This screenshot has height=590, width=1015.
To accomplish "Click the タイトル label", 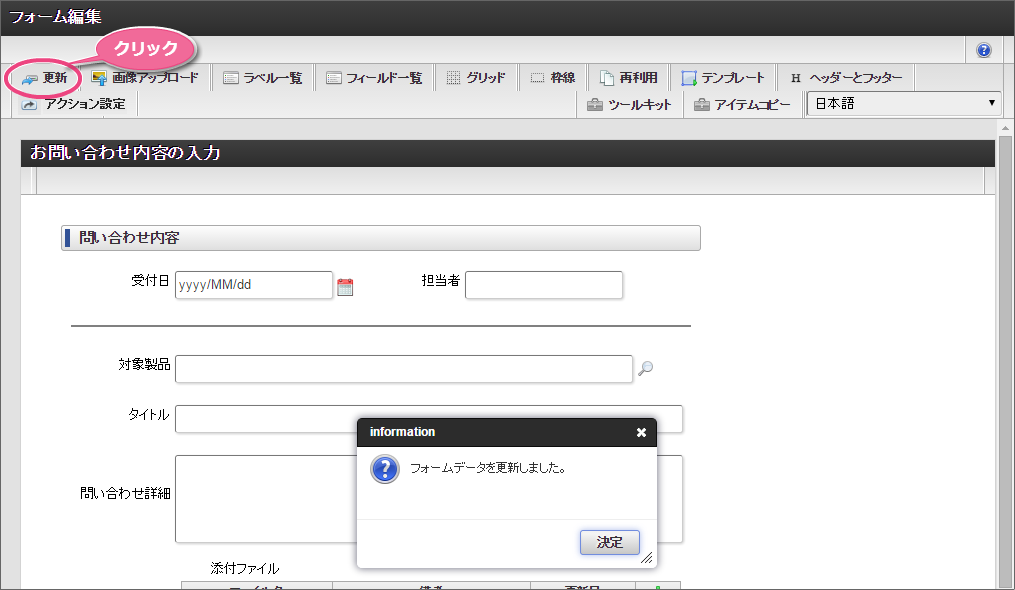I will coord(148,414).
